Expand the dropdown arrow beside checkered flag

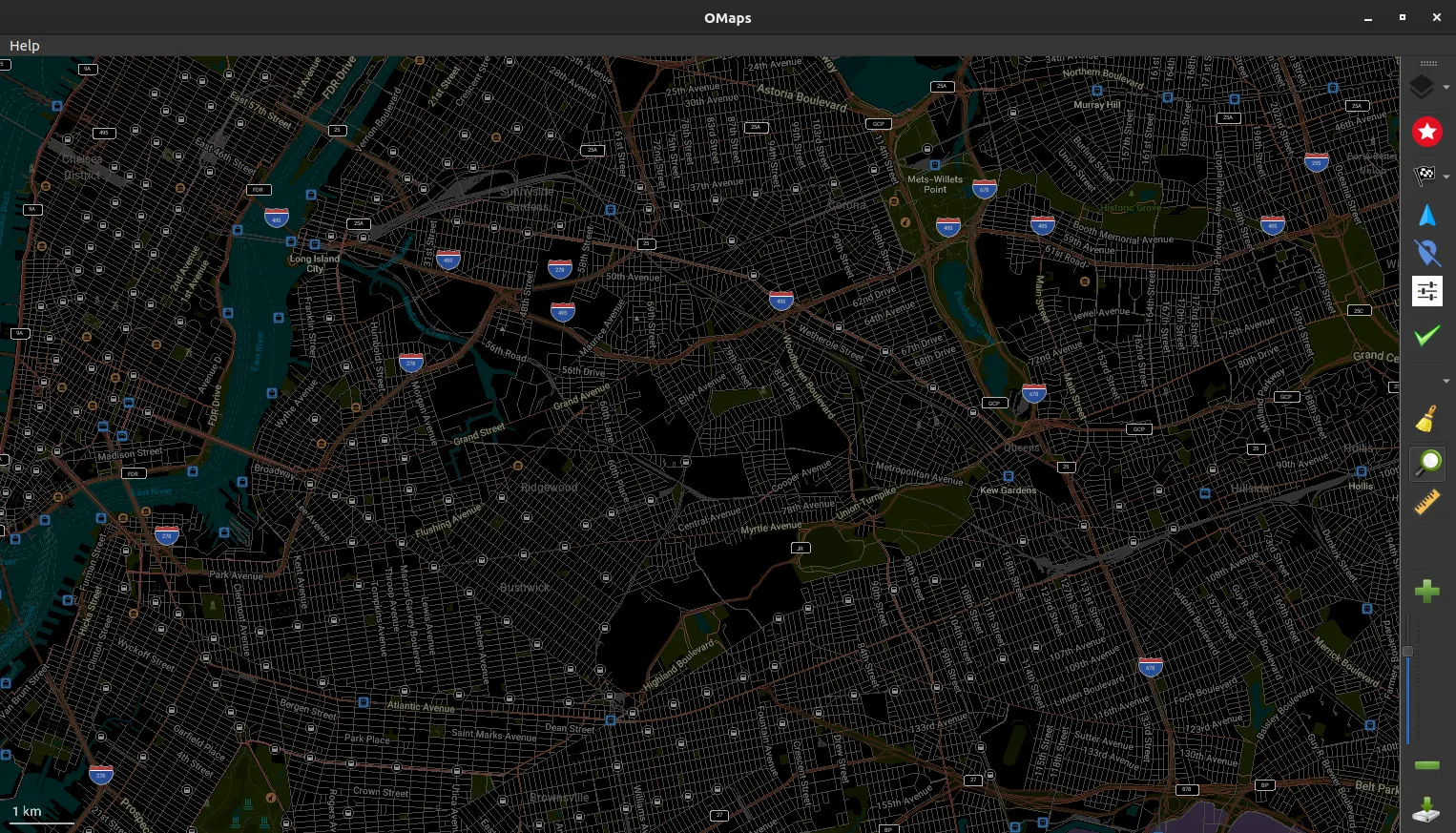1446,177
